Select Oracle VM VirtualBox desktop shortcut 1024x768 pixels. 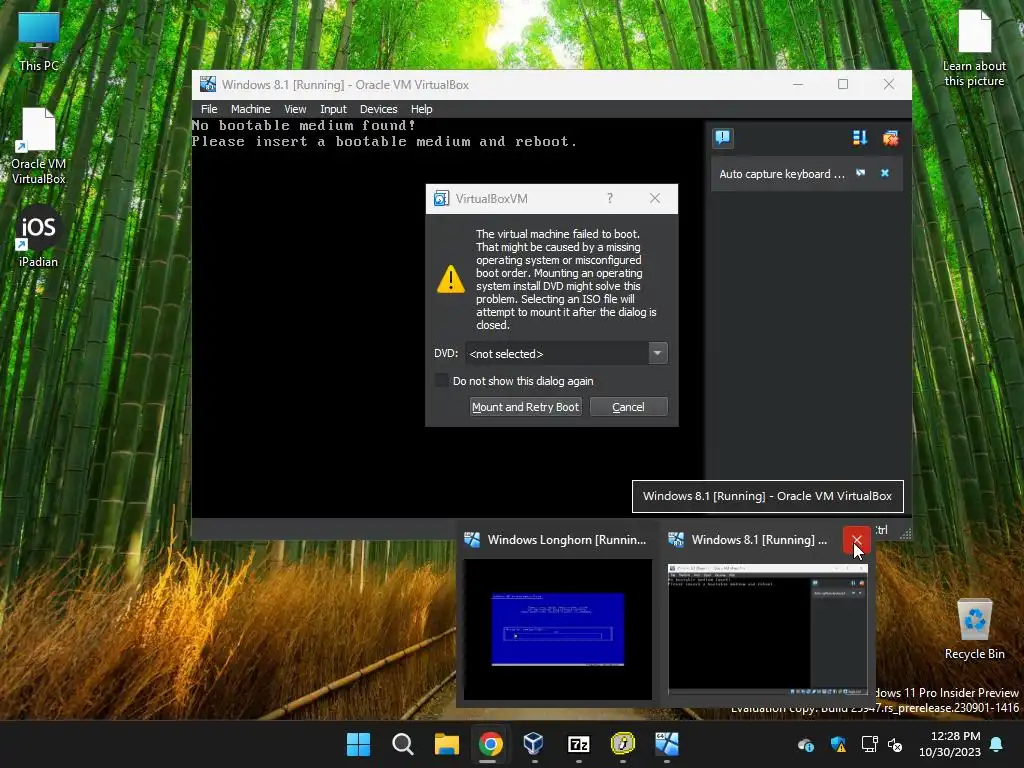pos(39,146)
